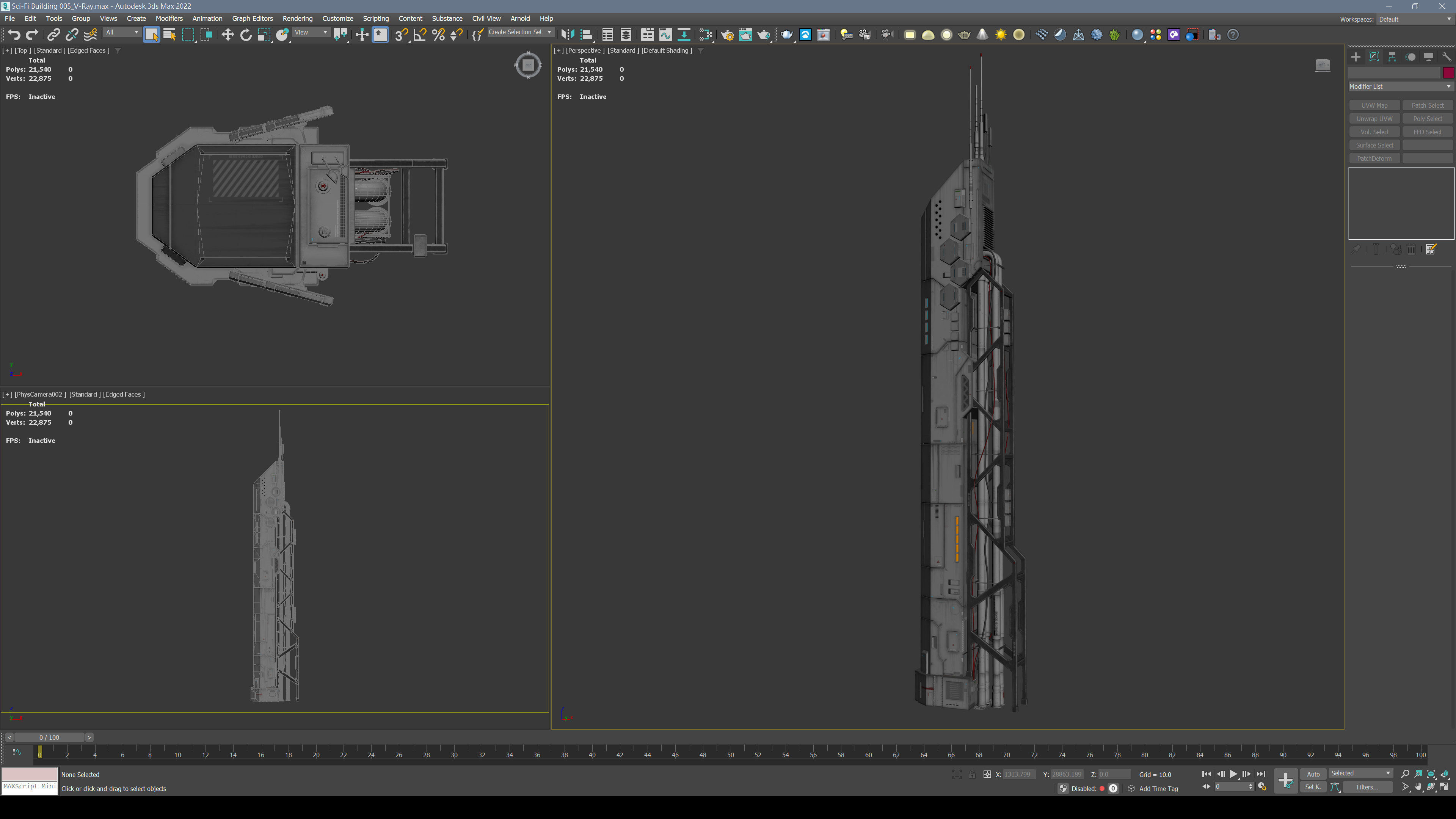
Task: Open the PhysCamera002 view label menu
Action: point(40,394)
